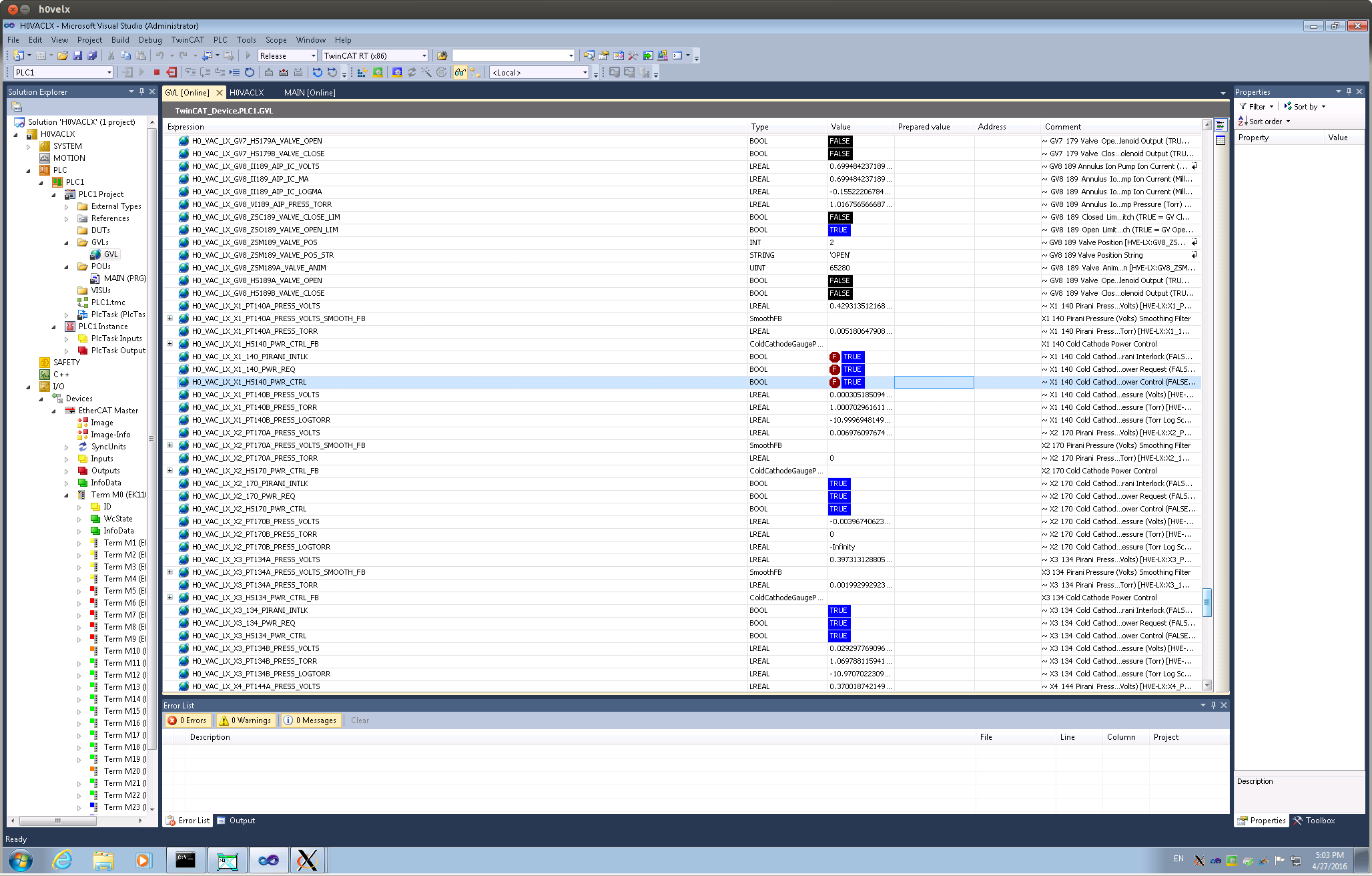
Task: Click the Activate Configuration TwinCAT icon
Action: (362, 72)
